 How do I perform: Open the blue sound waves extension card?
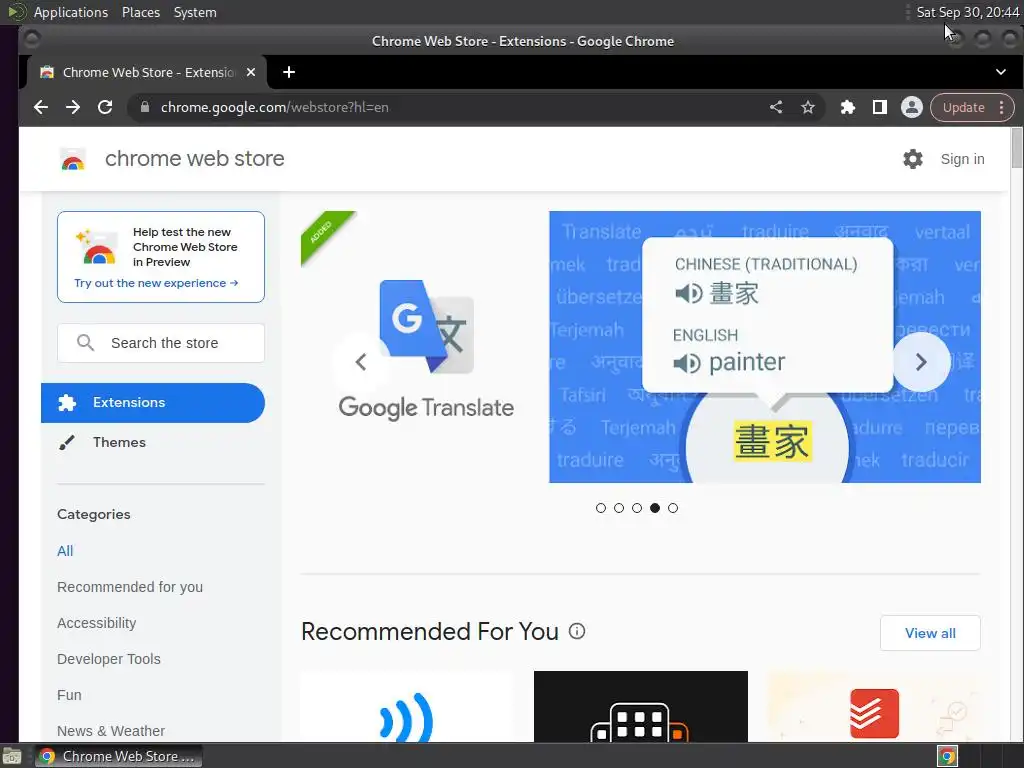(408, 707)
